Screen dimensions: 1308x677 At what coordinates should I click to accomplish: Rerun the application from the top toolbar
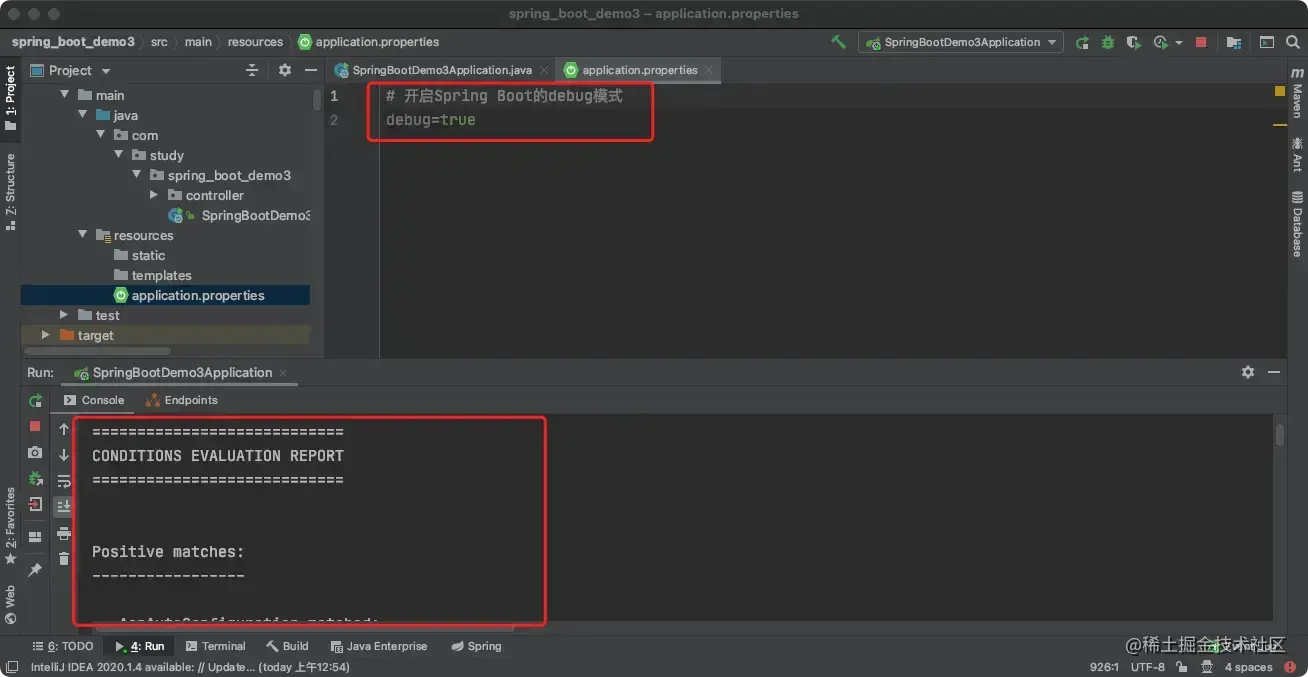(x=1082, y=42)
